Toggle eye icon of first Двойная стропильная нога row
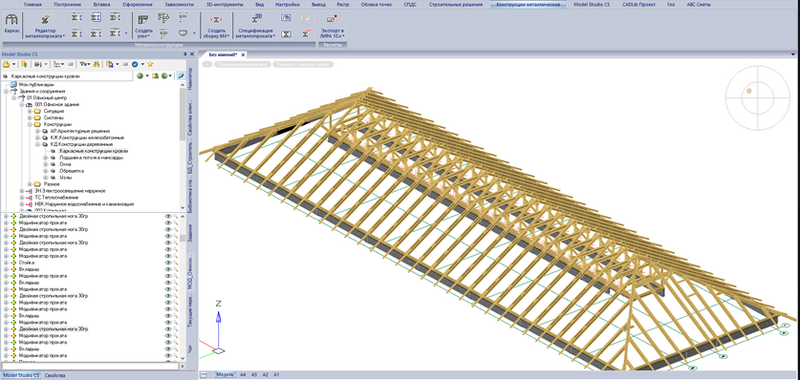 (167, 216)
